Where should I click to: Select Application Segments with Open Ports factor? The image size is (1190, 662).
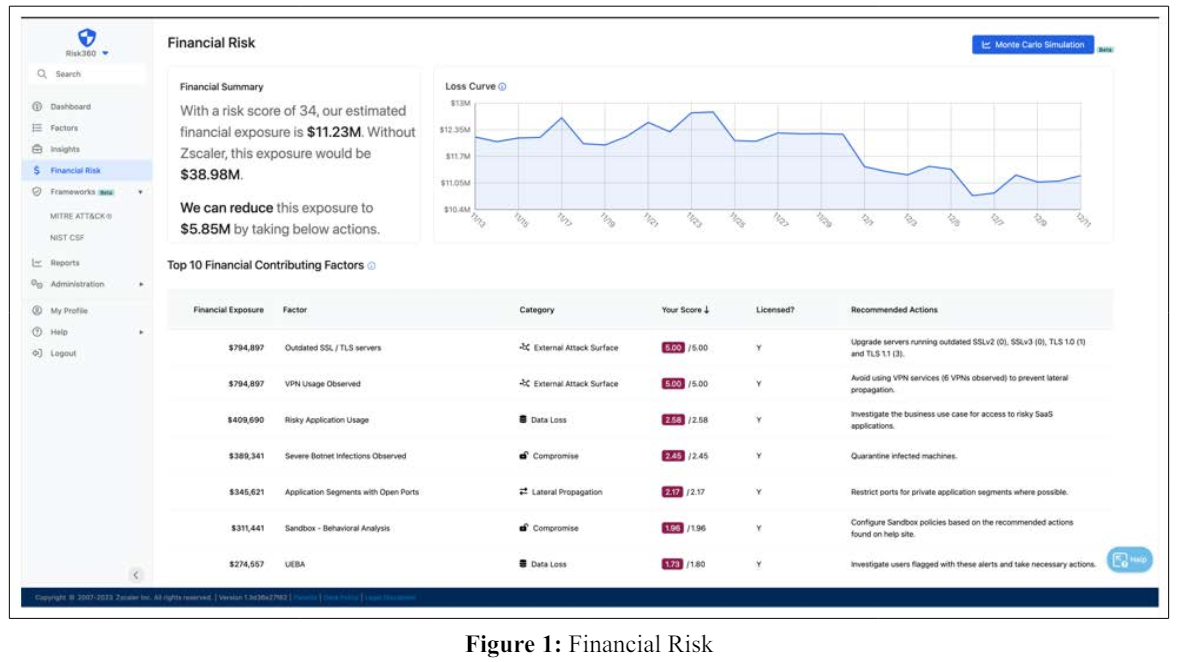(351, 492)
